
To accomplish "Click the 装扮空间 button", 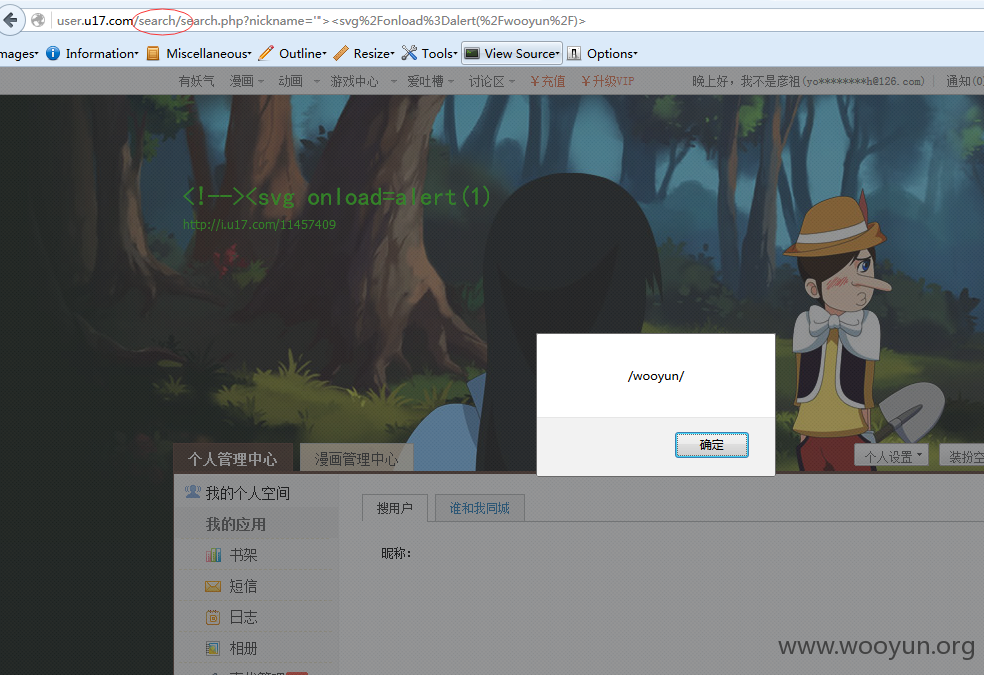I will (962, 456).
